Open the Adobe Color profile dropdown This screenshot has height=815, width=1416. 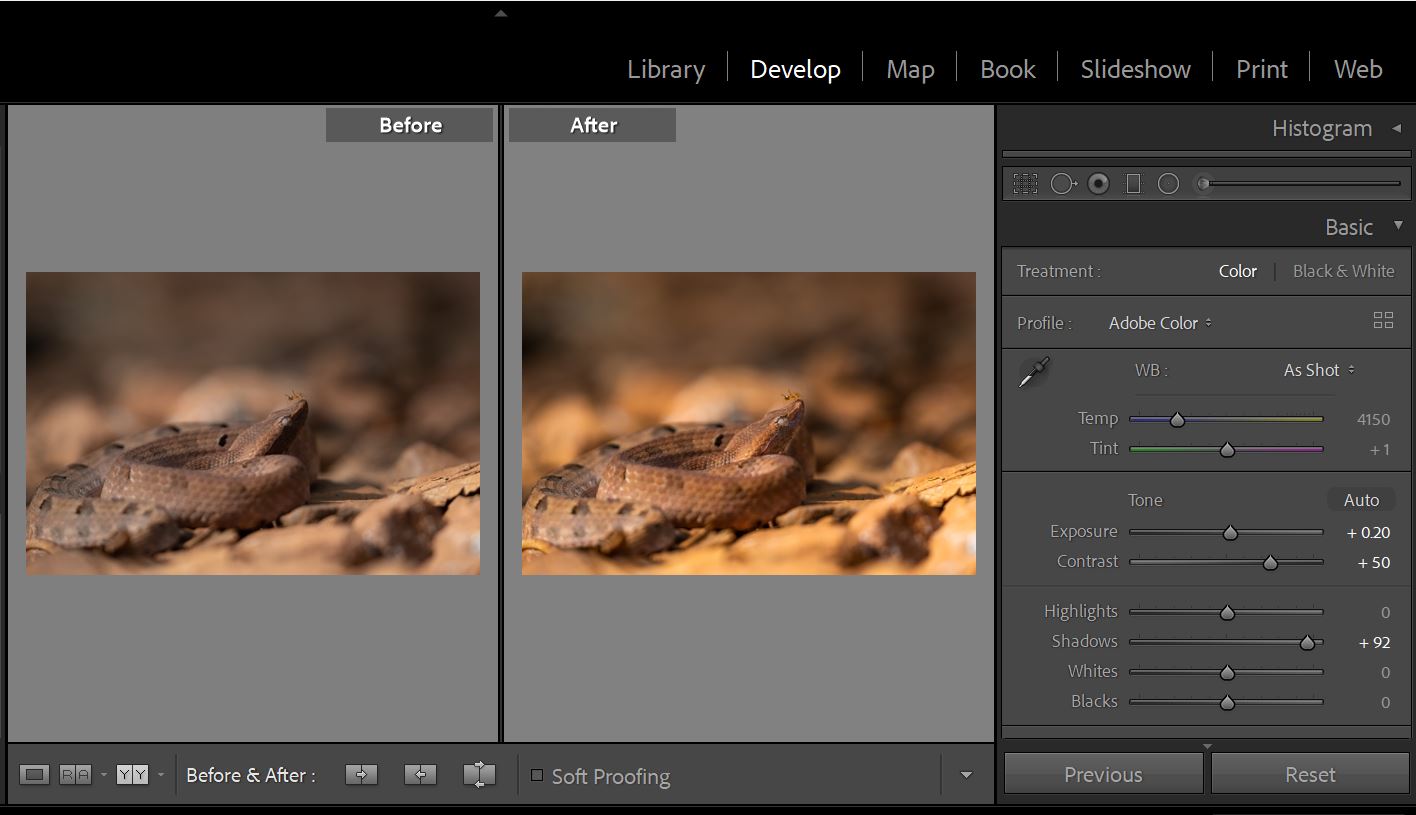point(1160,323)
